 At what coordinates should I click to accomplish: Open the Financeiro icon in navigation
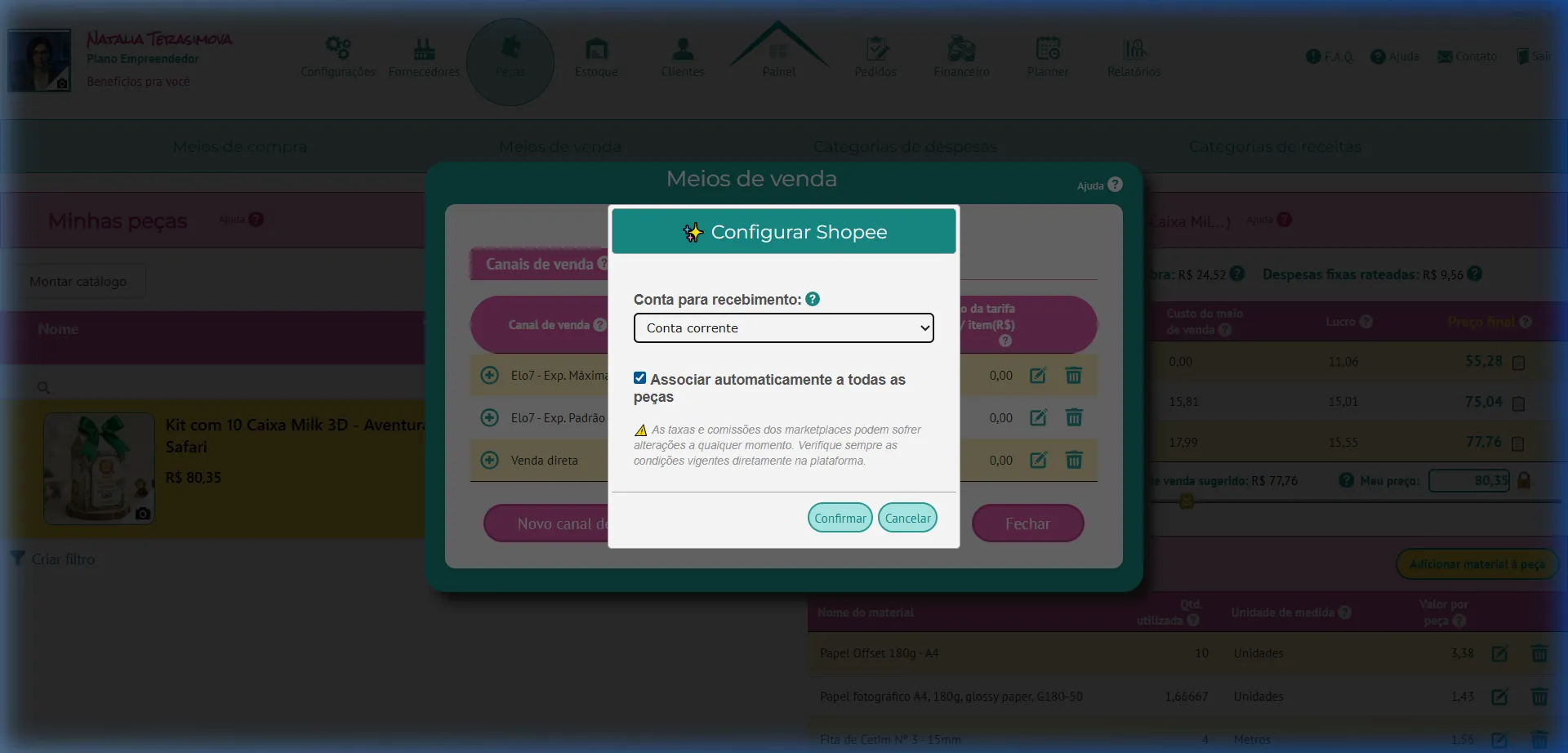point(961,50)
